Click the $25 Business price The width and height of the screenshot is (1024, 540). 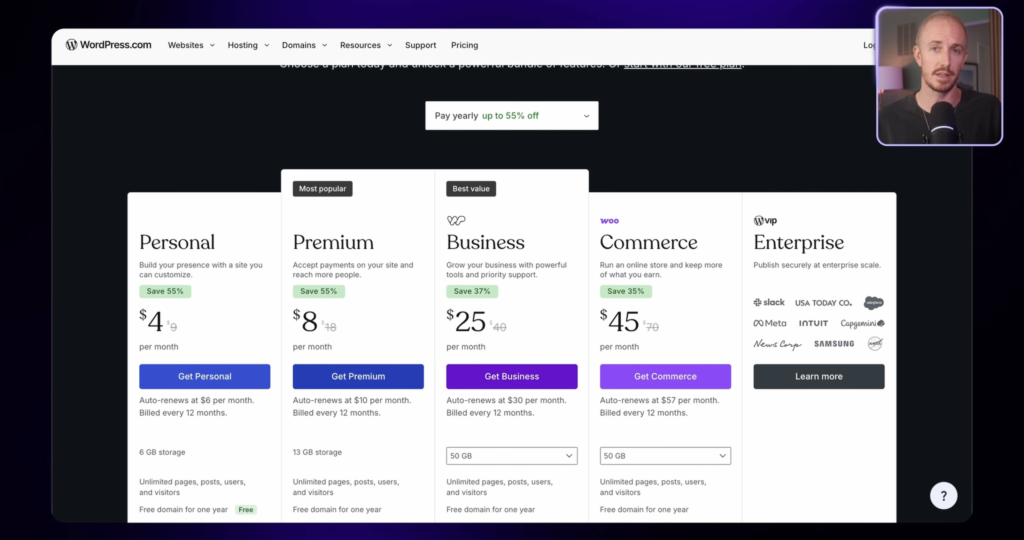[x=466, y=321]
